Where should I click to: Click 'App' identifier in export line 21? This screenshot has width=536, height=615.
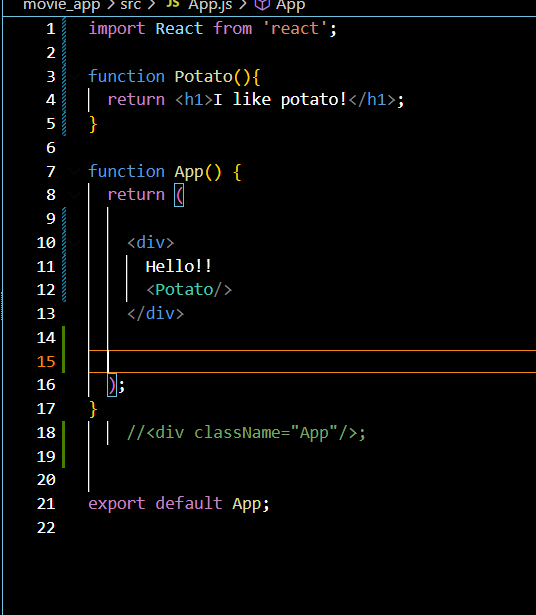[x=247, y=504]
